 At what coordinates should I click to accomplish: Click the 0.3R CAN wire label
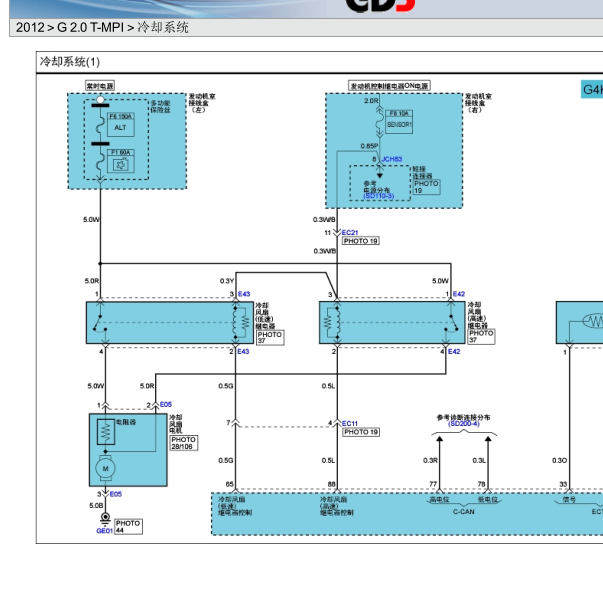click(x=430, y=460)
